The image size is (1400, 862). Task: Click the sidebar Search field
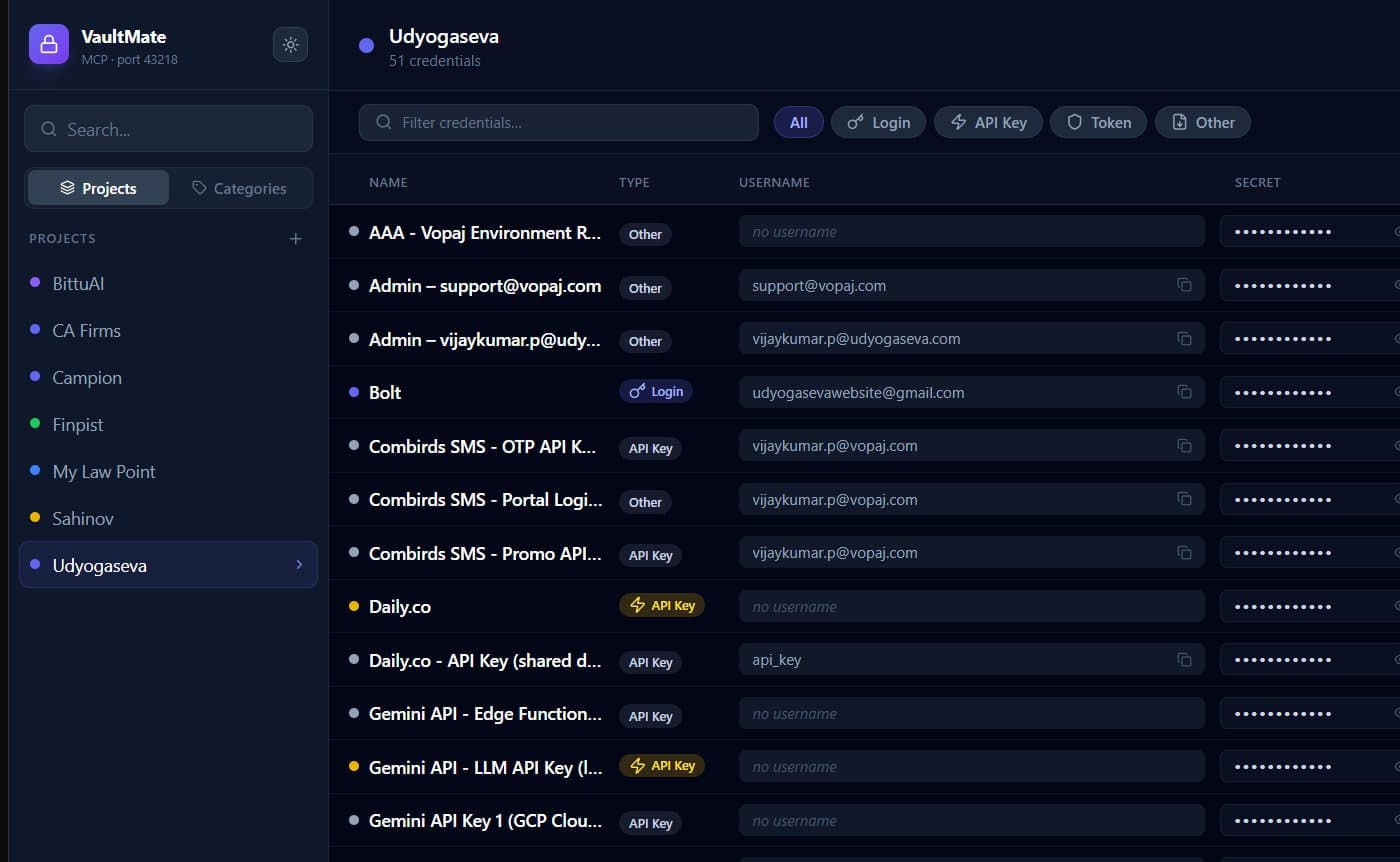pyautogui.click(x=168, y=129)
